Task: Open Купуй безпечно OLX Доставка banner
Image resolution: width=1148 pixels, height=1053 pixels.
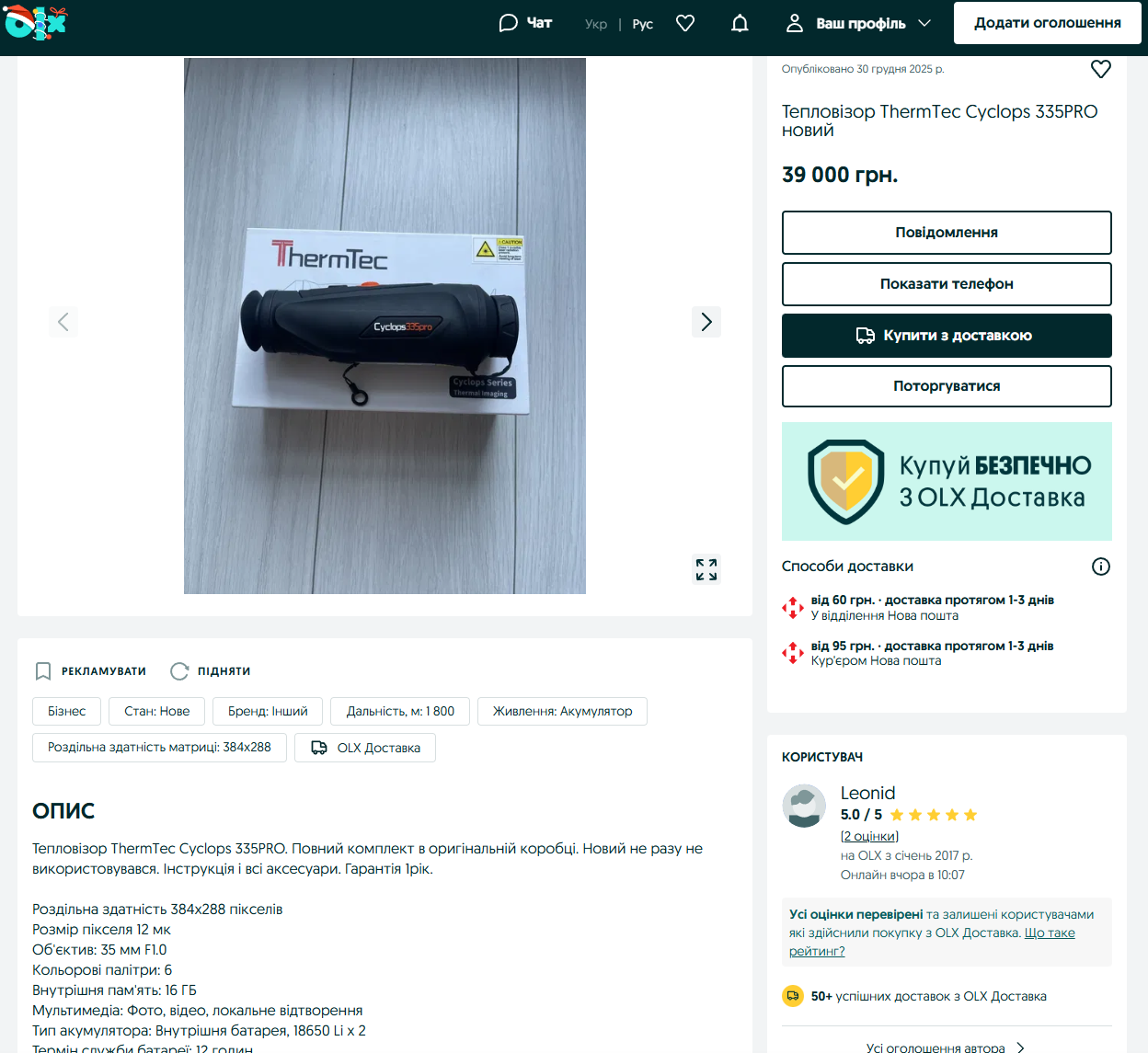Action: pos(947,481)
